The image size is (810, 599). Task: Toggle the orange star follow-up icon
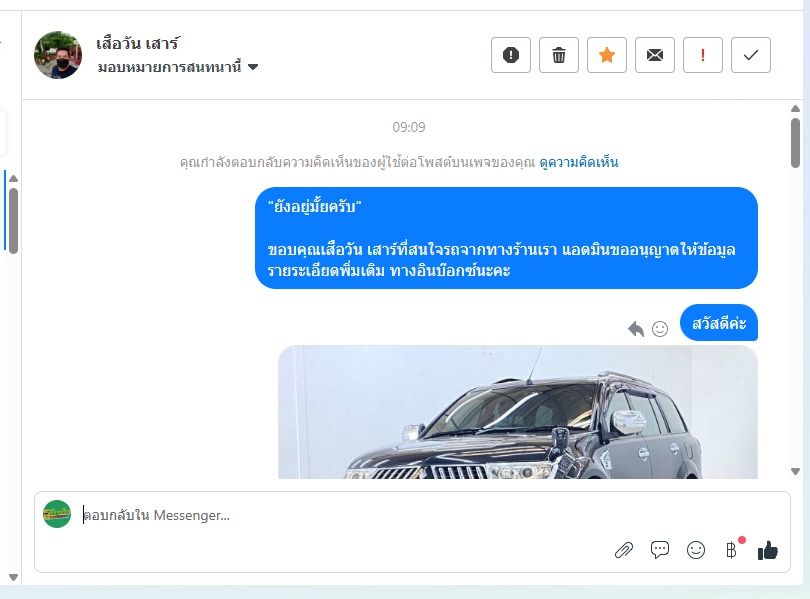coord(606,55)
